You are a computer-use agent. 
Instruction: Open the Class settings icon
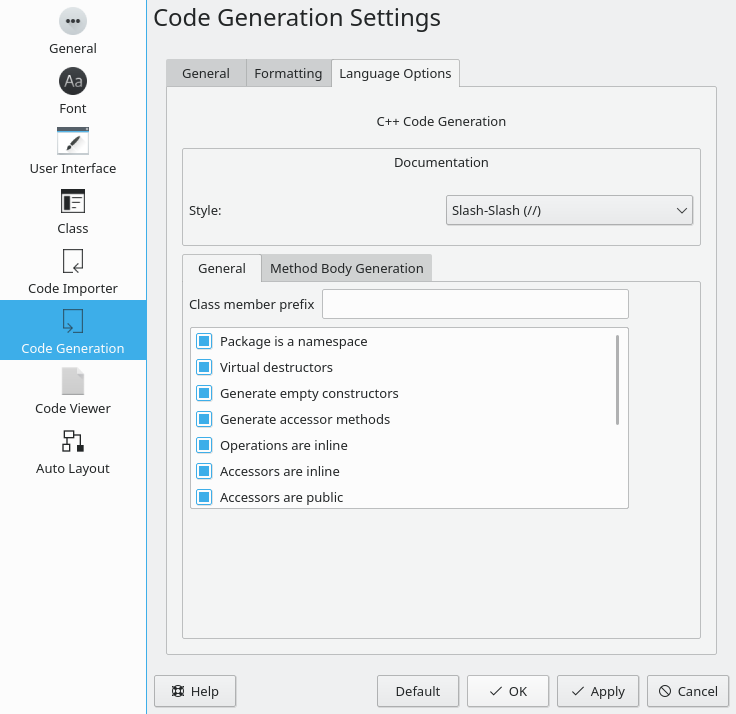[73, 201]
